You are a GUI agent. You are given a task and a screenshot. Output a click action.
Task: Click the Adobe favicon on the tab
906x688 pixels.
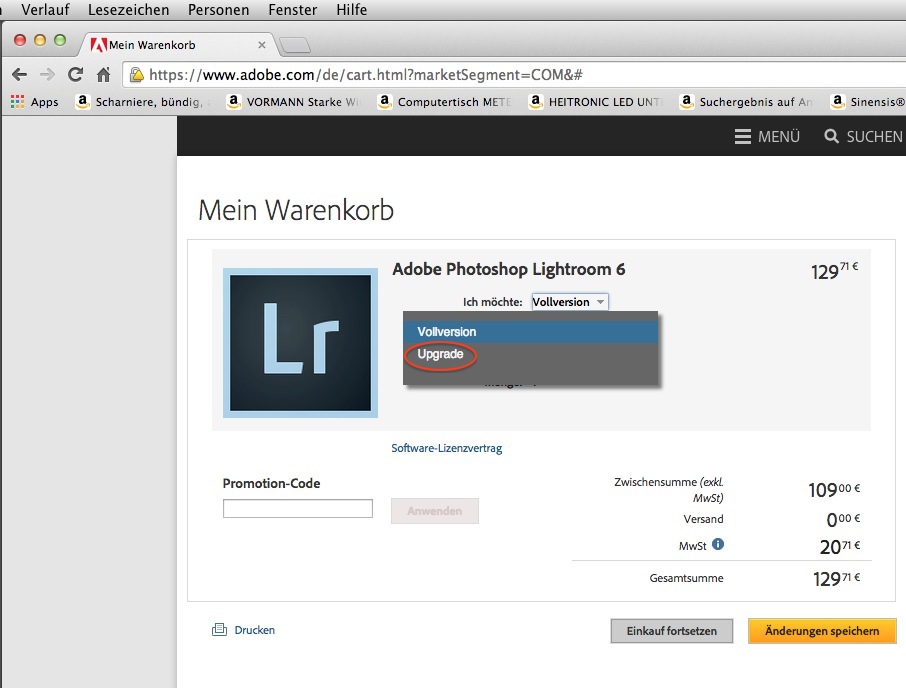point(98,45)
